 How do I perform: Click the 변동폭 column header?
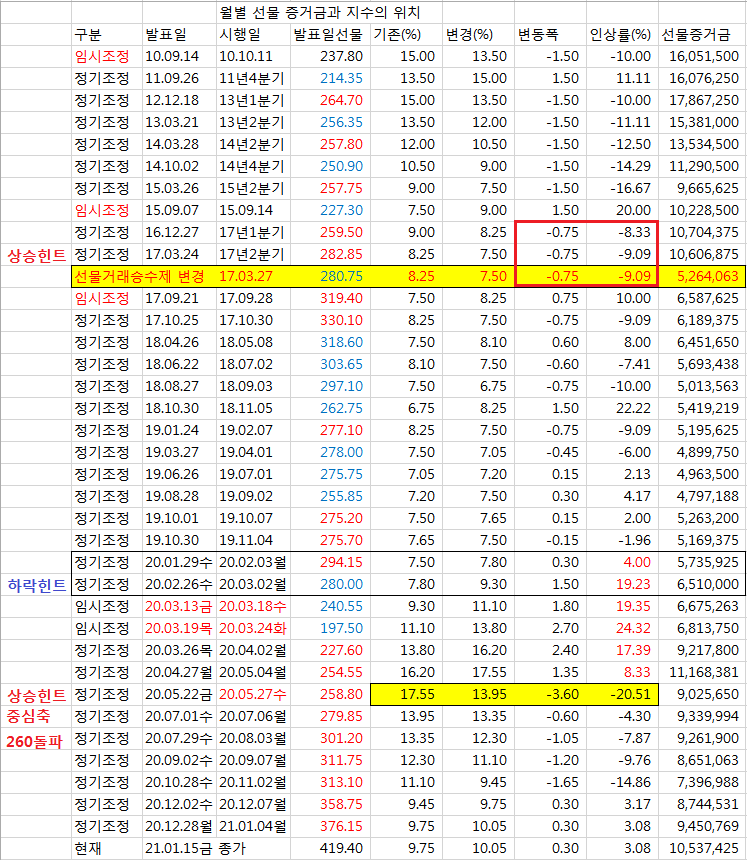[x=538, y=35]
